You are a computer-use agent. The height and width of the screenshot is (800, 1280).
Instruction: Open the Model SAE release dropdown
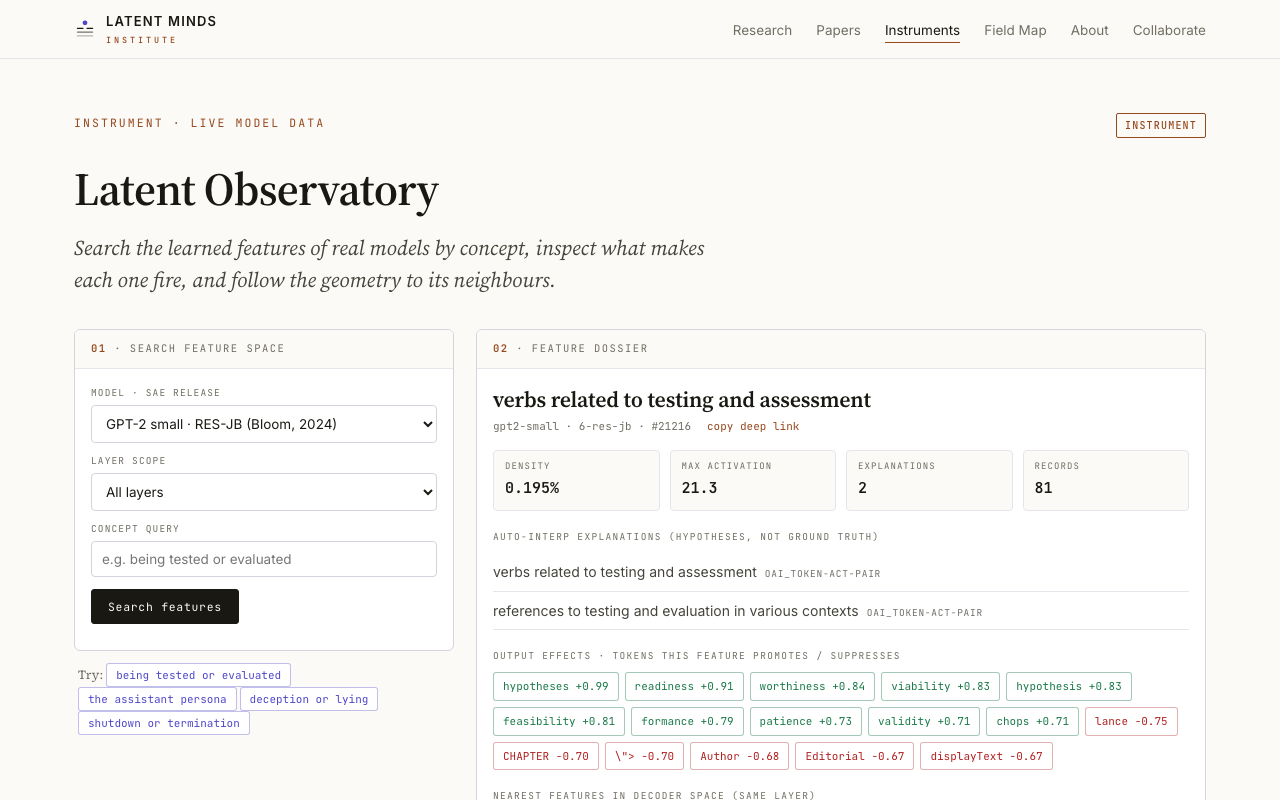[x=264, y=424]
